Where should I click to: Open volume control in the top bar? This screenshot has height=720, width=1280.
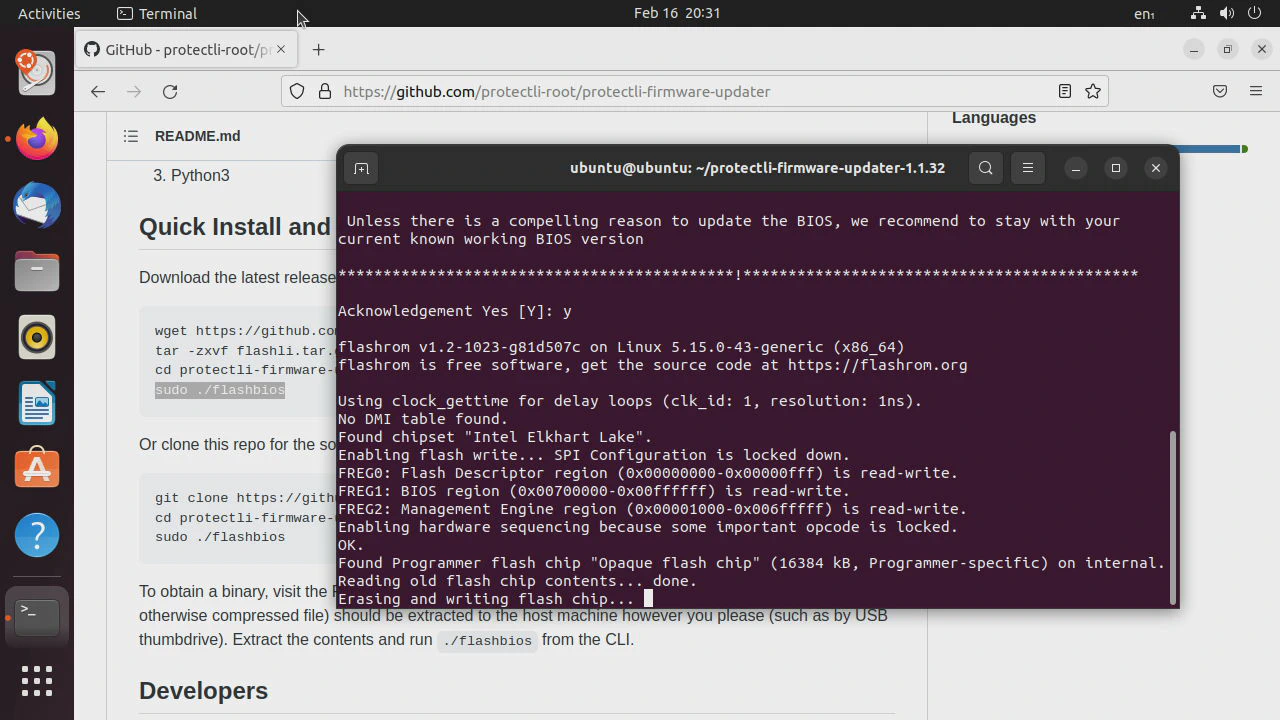coord(1227,13)
